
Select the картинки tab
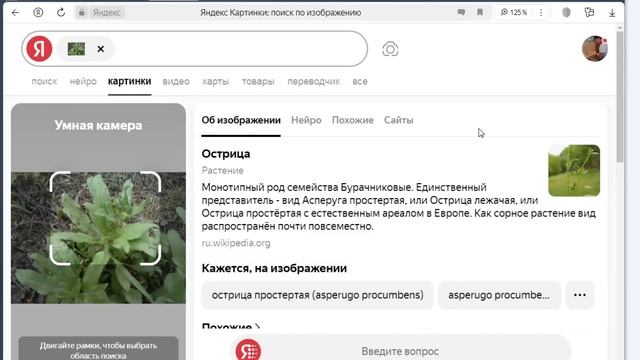click(x=129, y=81)
